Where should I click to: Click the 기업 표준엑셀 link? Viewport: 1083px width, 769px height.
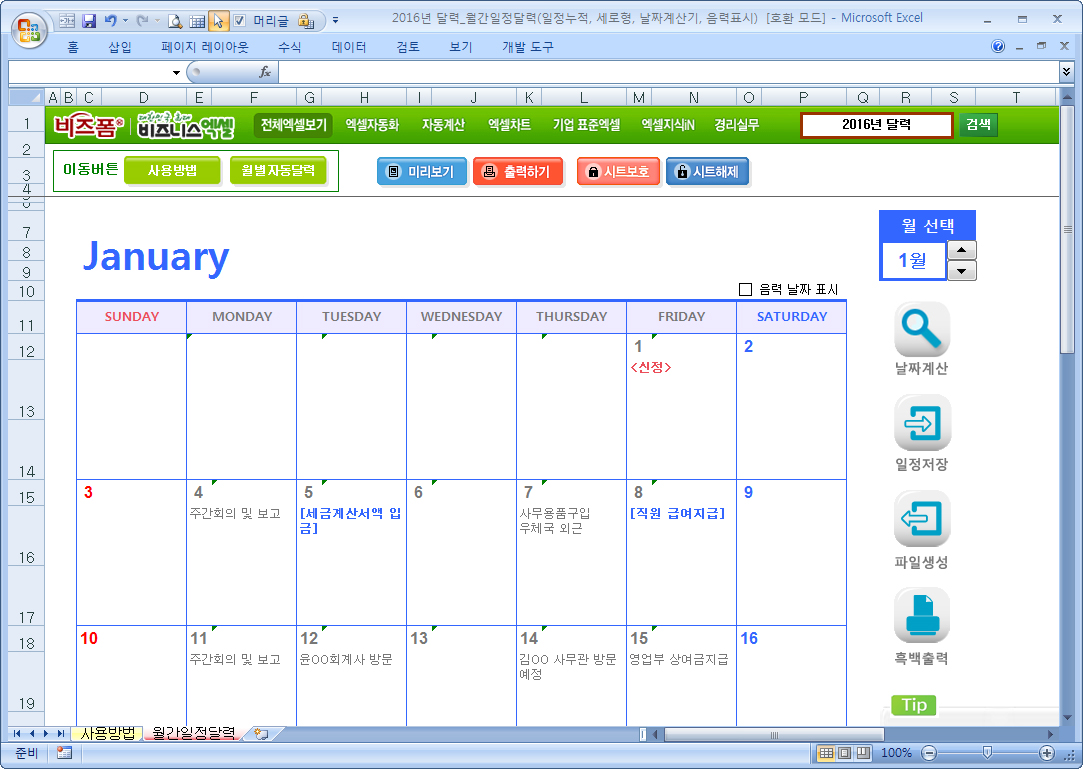(x=586, y=125)
